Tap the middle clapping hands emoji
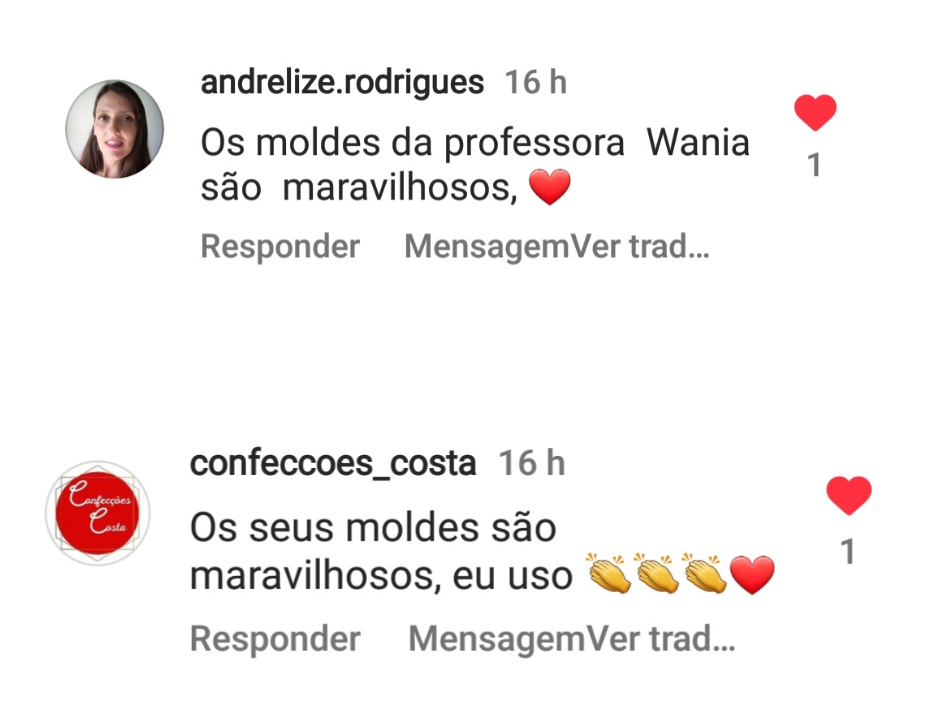Screen dimensions: 932x720 [657, 573]
